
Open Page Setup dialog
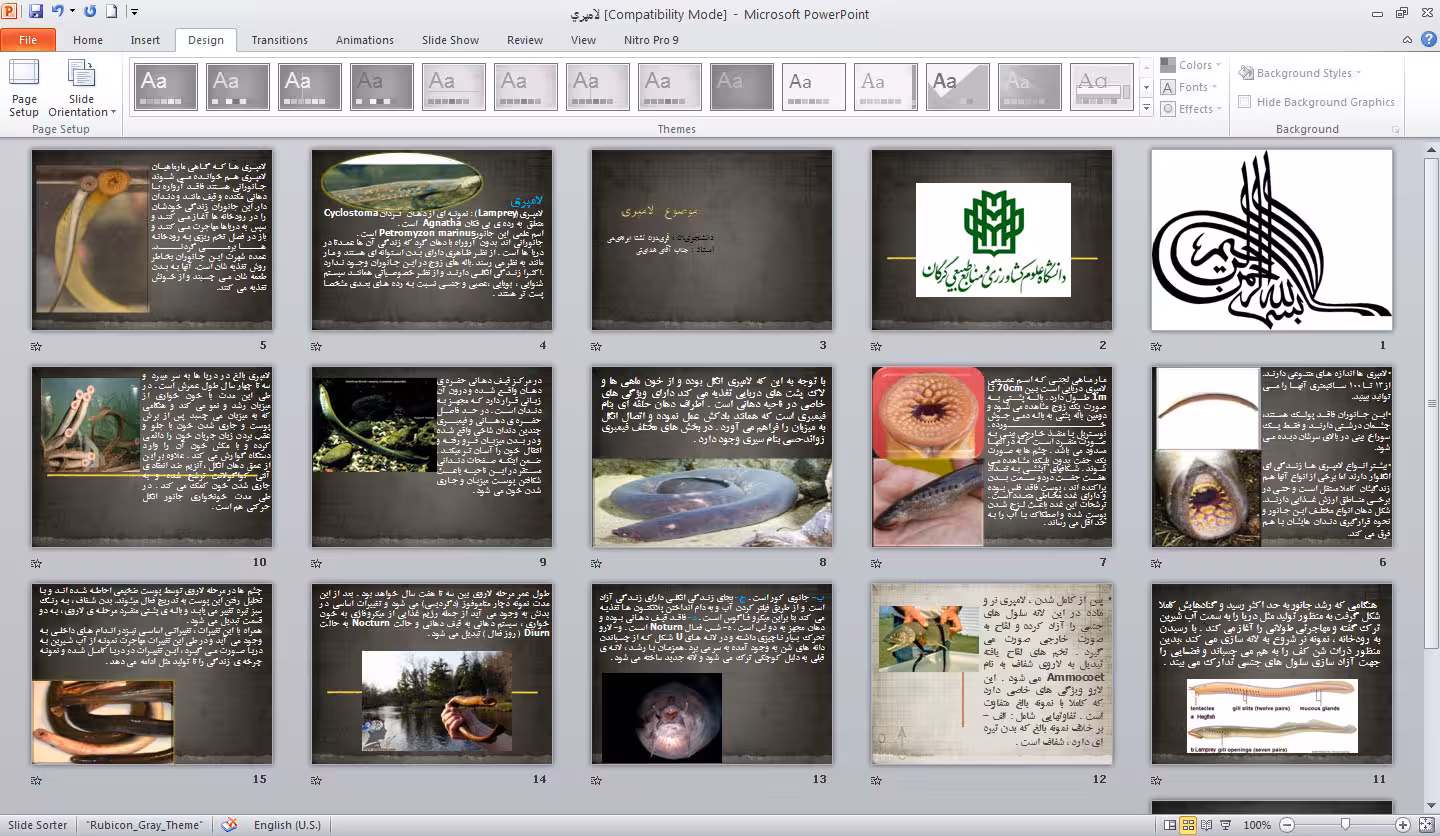[24, 89]
